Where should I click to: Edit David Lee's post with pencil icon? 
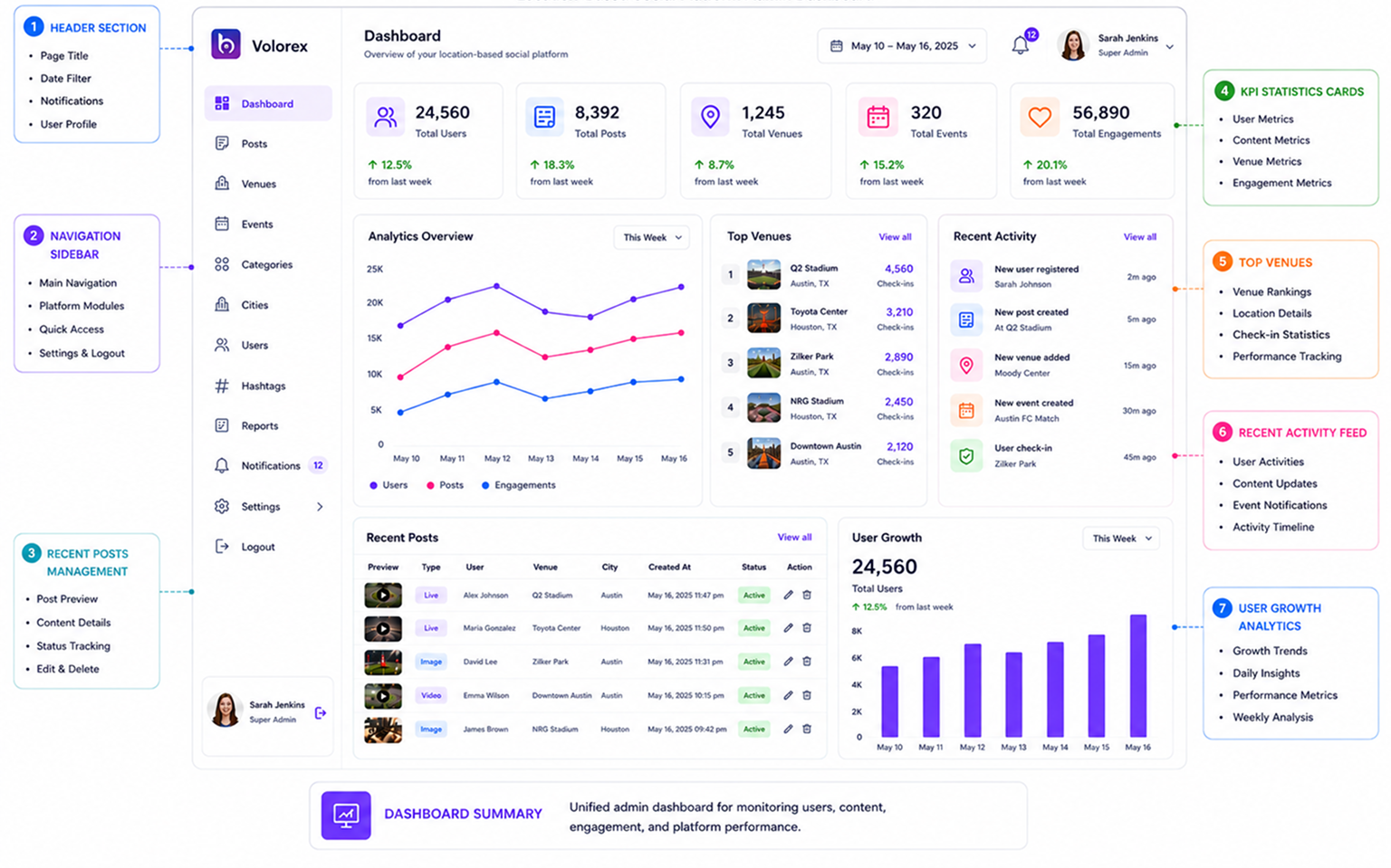[788, 662]
